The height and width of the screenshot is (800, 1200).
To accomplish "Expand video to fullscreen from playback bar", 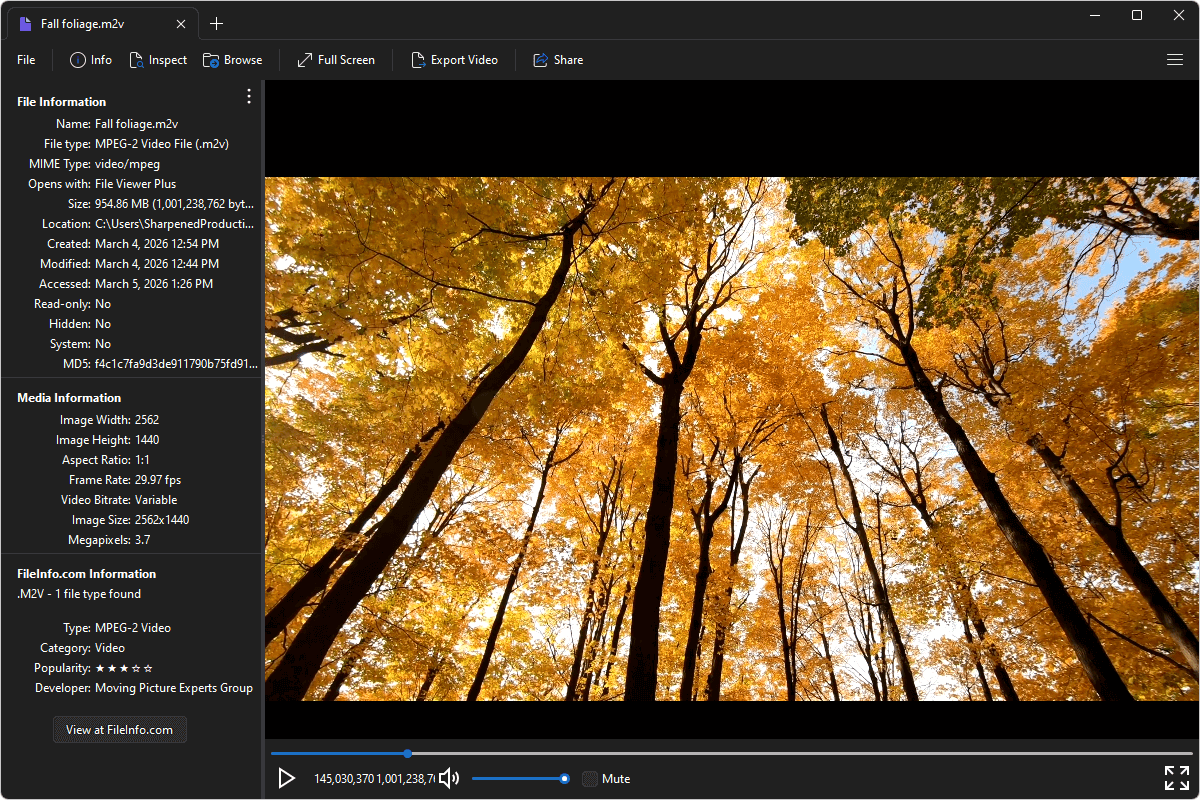I will click(1176, 778).
